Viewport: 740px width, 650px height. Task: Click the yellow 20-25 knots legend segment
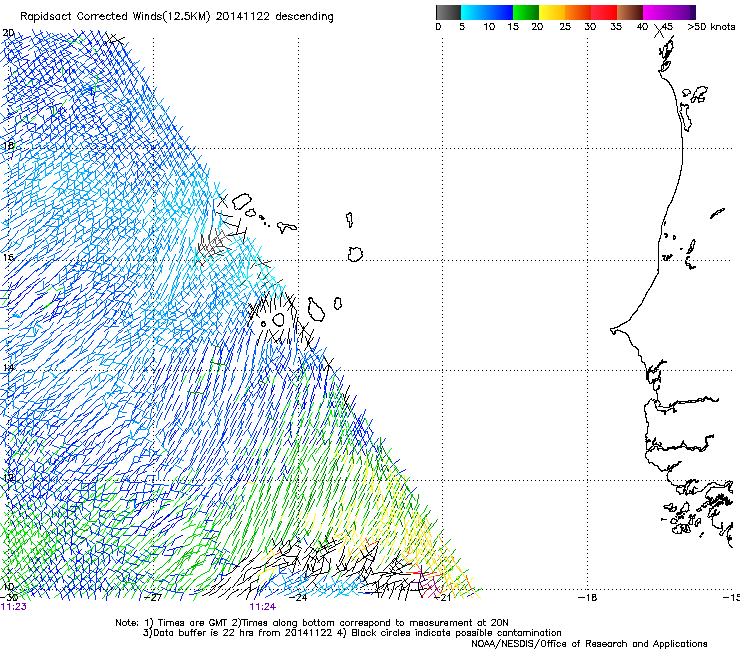(x=552, y=12)
